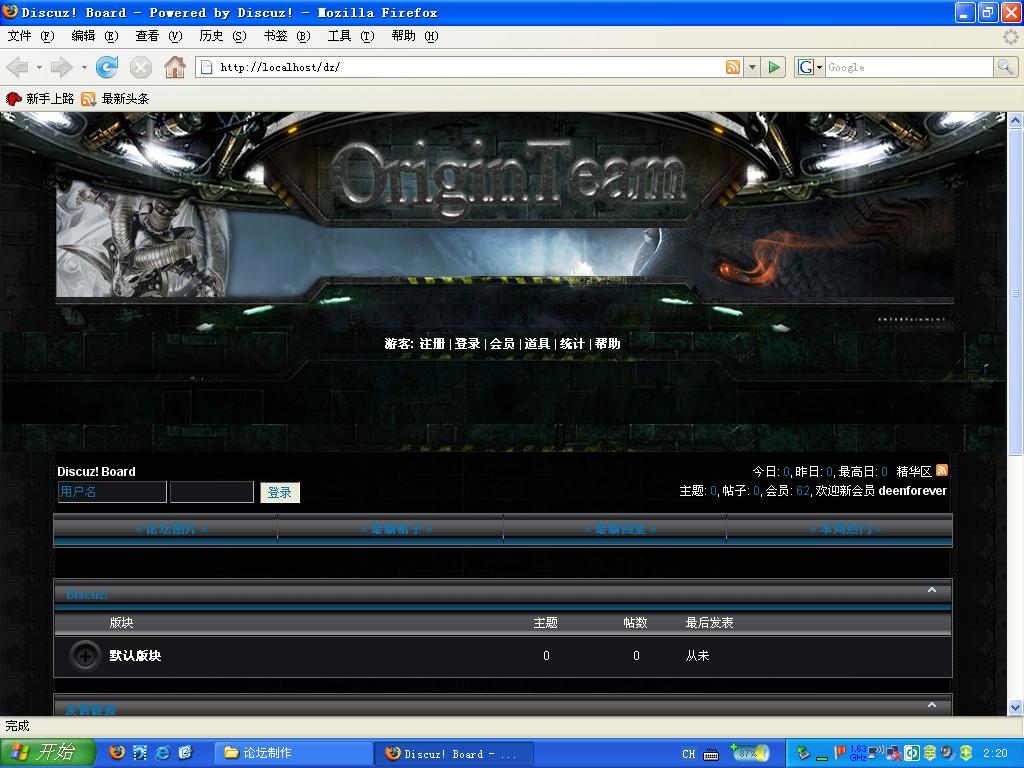Click the Stop loading button
This screenshot has width=1024, height=768.
tap(140, 67)
